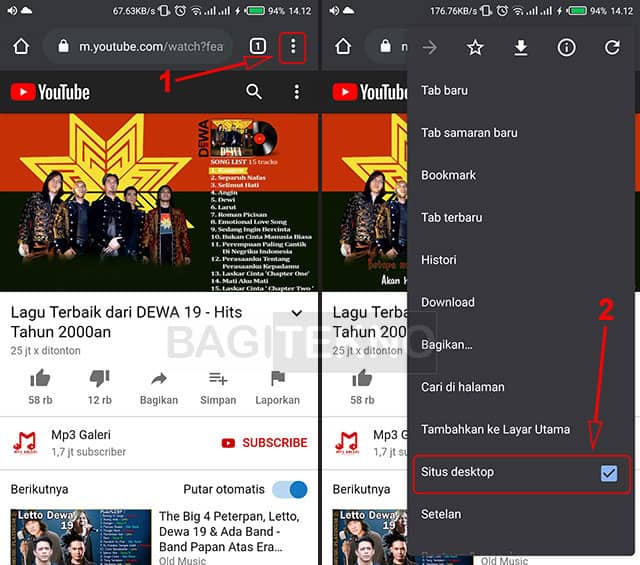Tap the lock icon beside m.youtube.com
The width and height of the screenshot is (640, 565).
63,46
